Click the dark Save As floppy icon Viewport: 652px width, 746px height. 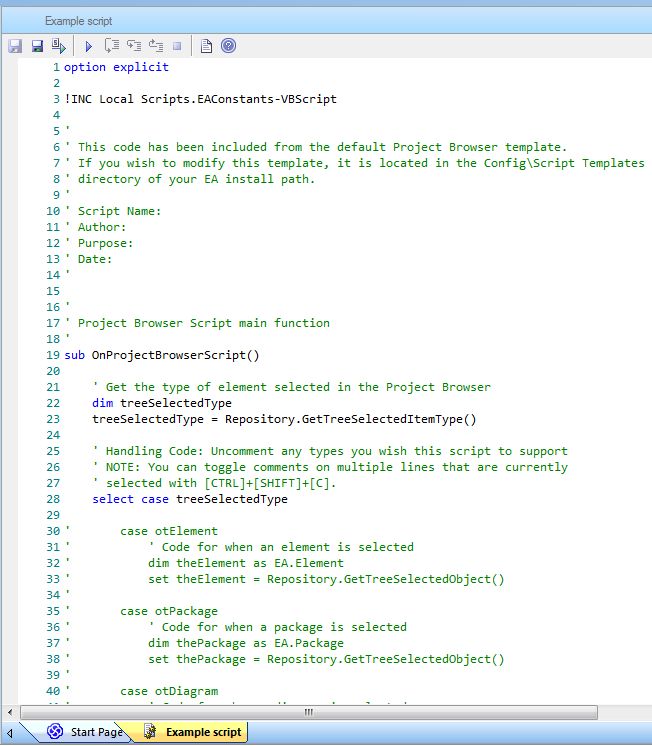37,46
